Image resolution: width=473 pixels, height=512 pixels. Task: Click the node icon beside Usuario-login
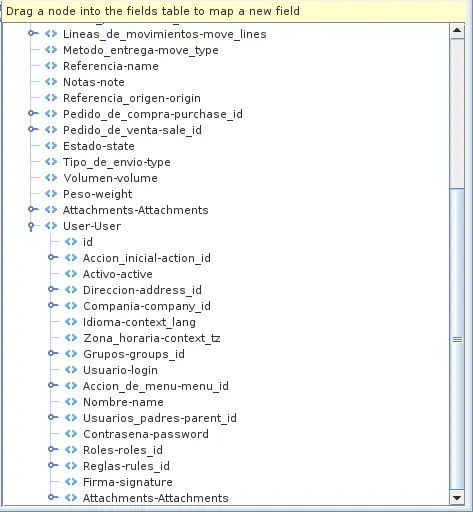click(71, 370)
